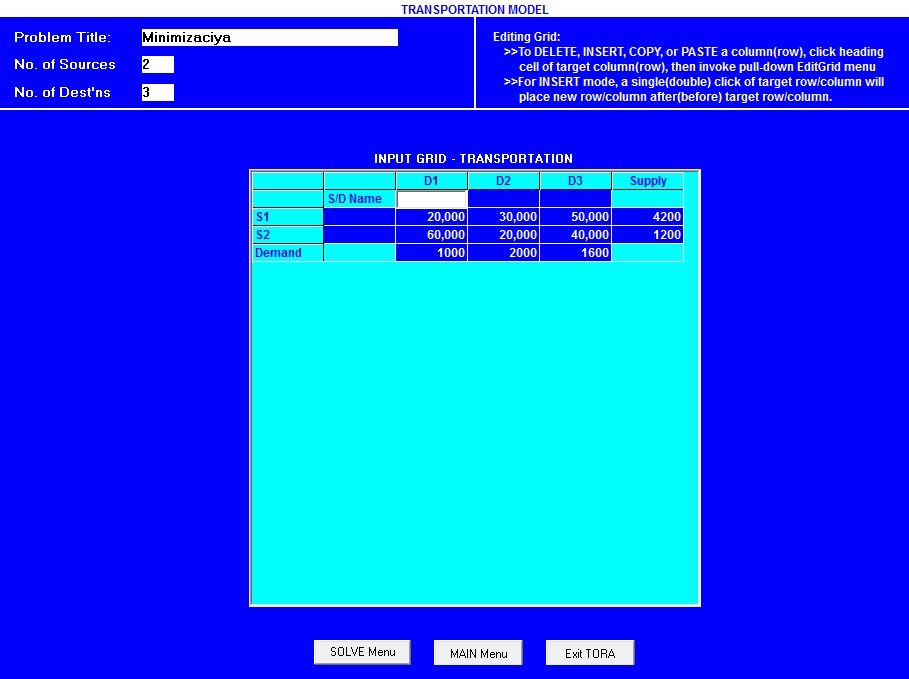The width and height of the screenshot is (909, 679).
Task: Select S1 to D2 cost cell 30,000
Action: 503,217
